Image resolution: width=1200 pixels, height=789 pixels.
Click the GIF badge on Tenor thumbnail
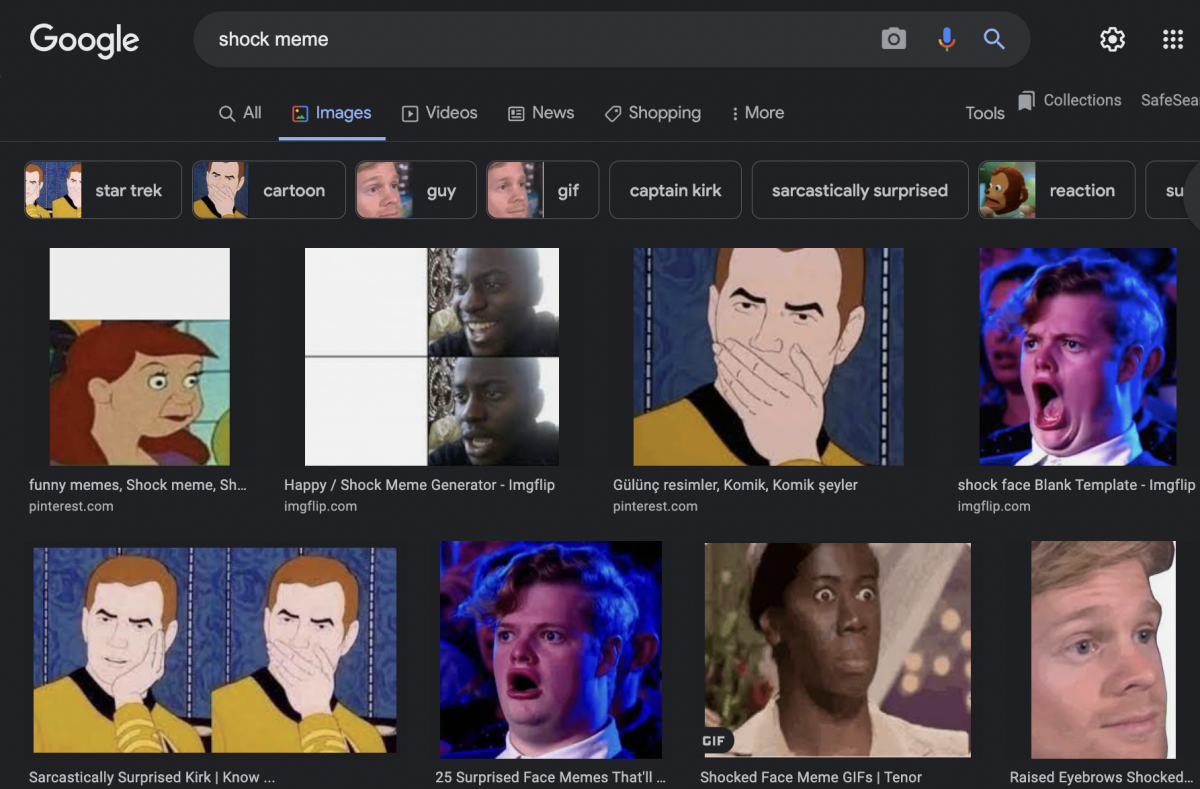(716, 741)
